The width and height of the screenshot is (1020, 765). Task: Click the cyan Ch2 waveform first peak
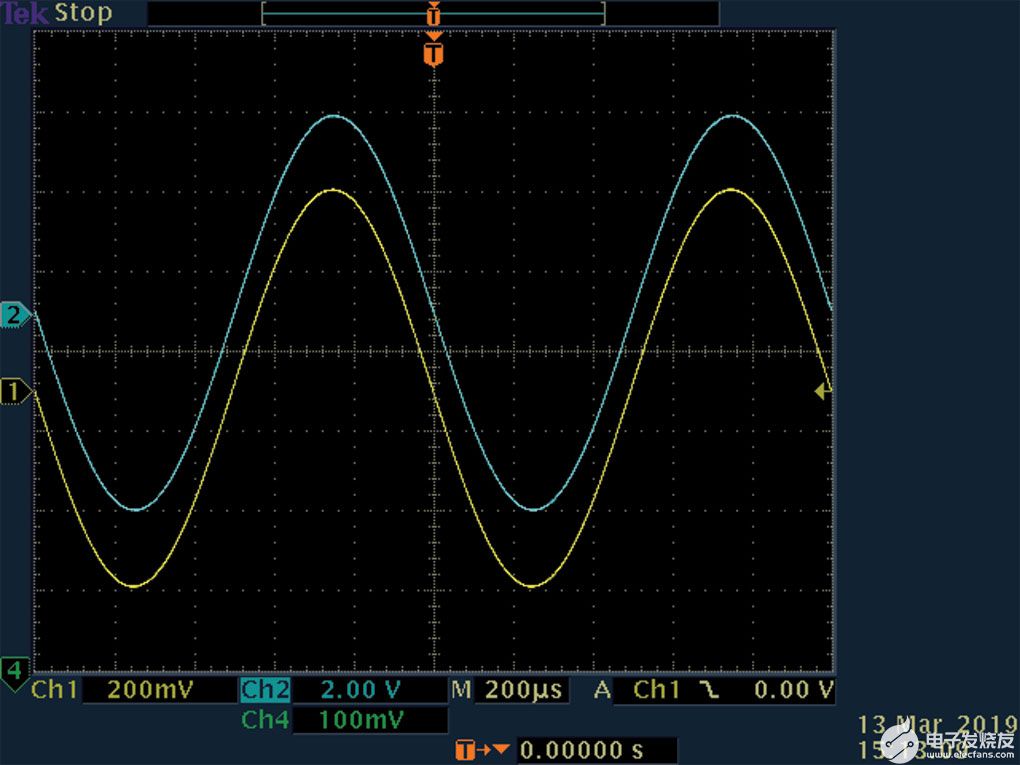[x=334, y=116]
